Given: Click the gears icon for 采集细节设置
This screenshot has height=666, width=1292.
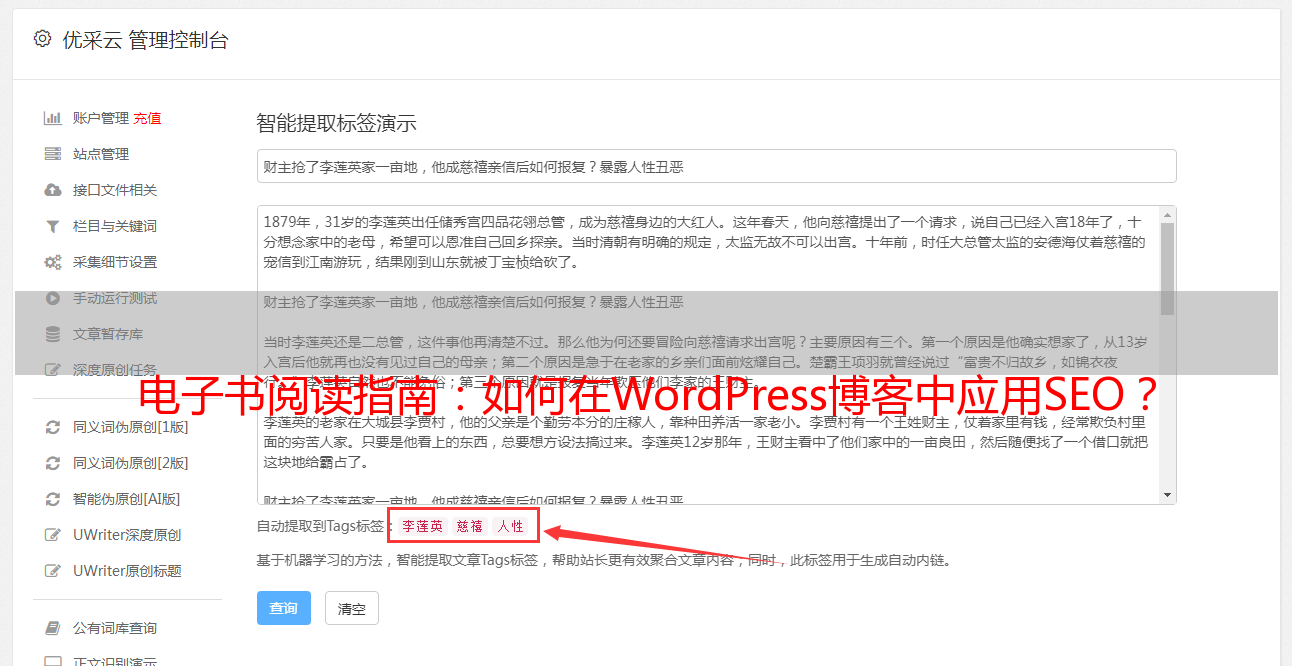Looking at the screenshot, I should tap(53, 262).
